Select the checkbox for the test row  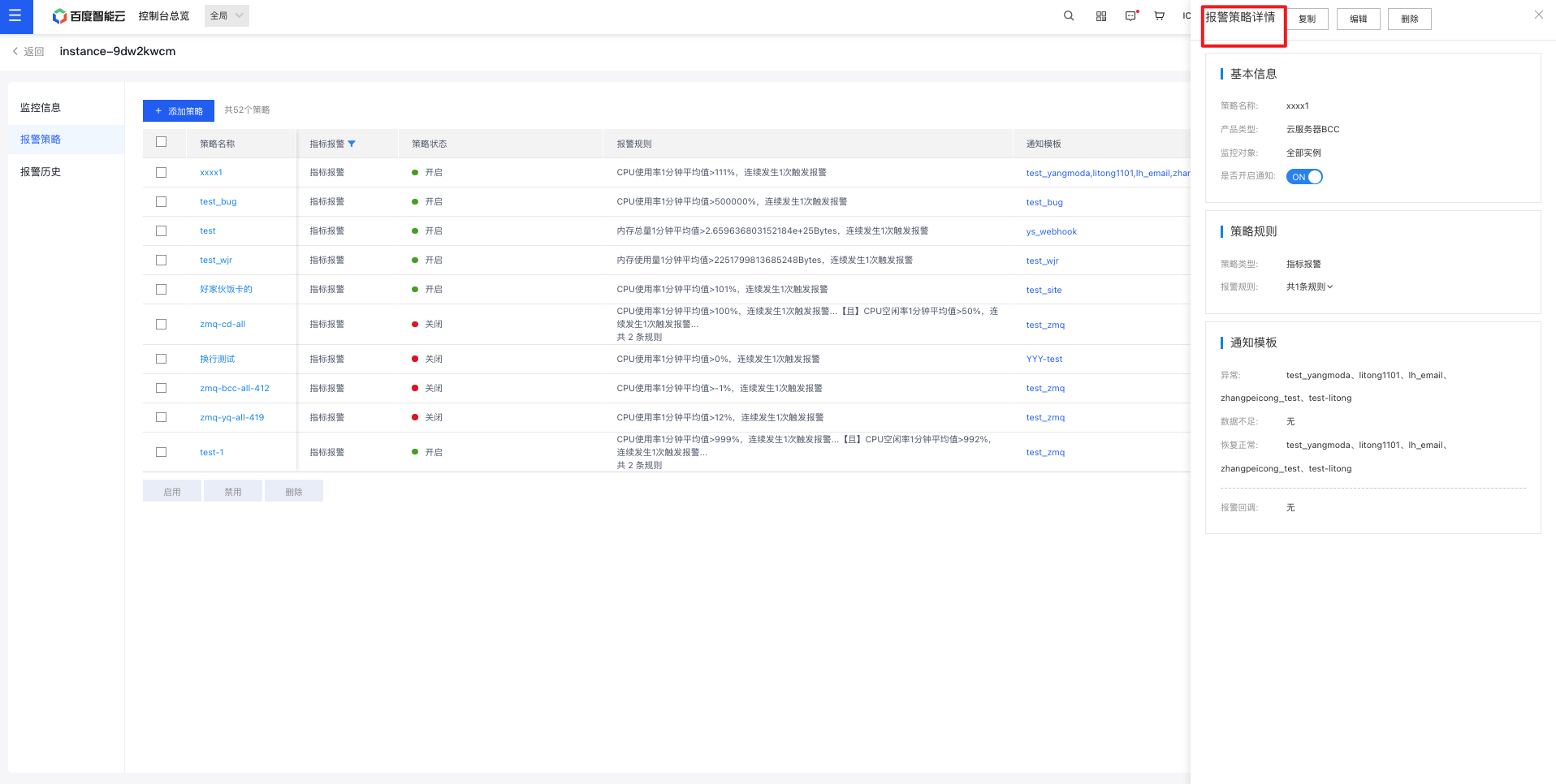pos(161,231)
